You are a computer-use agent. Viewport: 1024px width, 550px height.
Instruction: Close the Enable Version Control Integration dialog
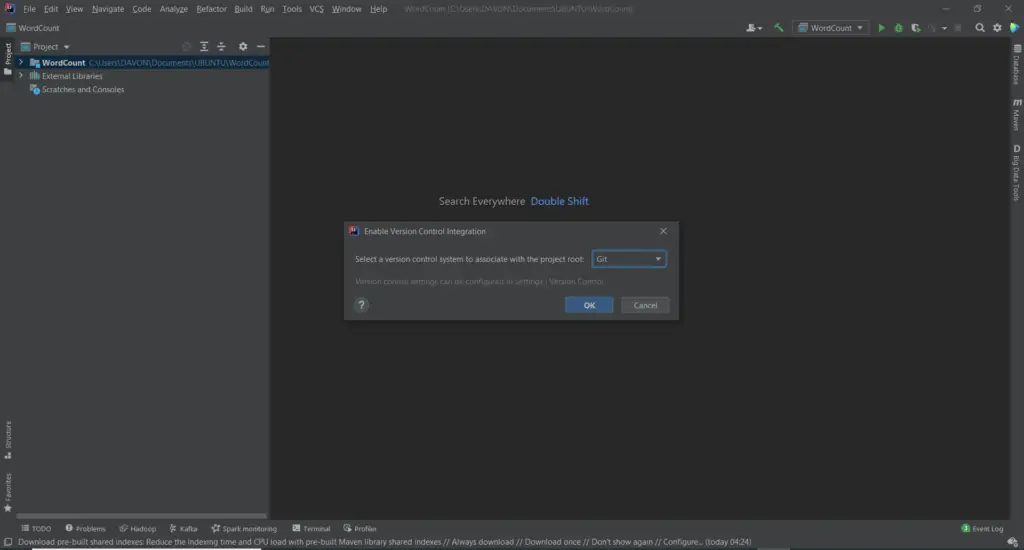664,231
